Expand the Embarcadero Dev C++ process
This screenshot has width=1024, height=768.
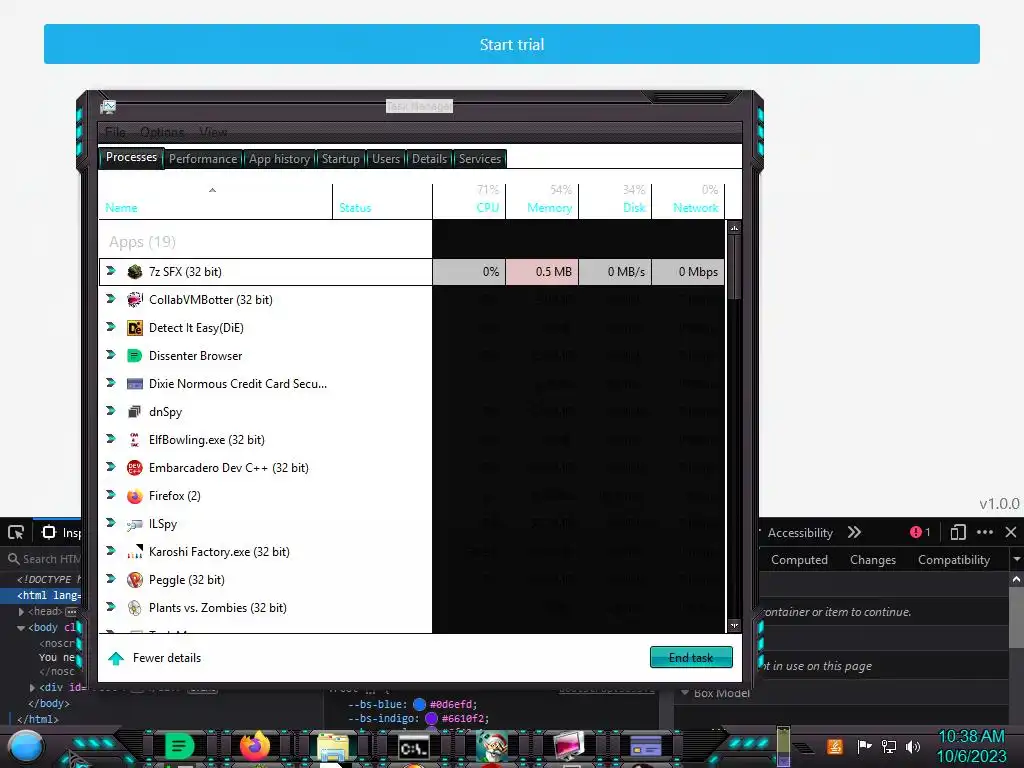(x=111, y=468)
